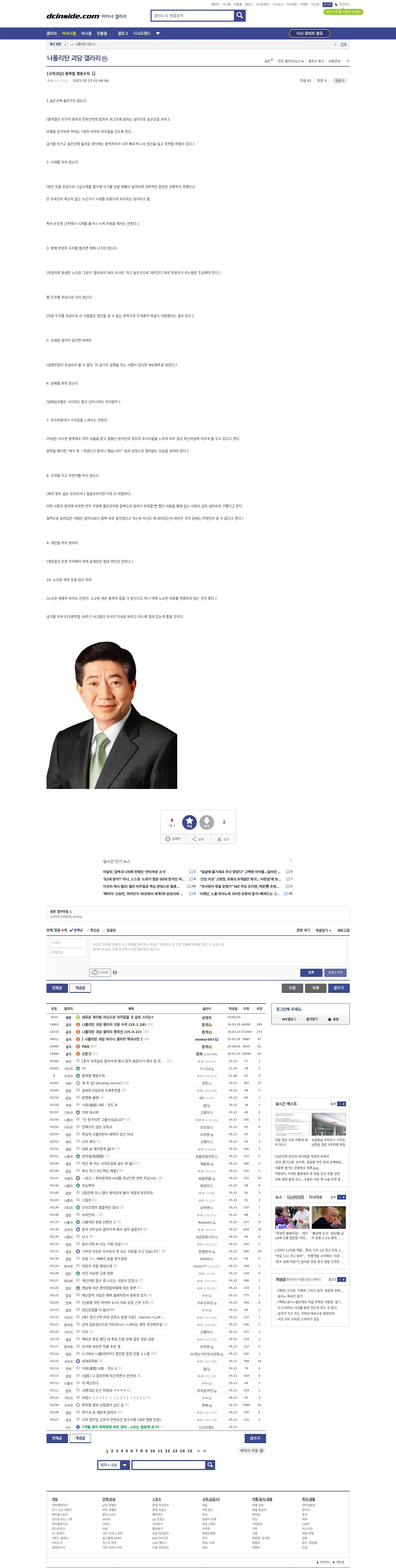
Task: Click the ⓜ minor gallery badge icon
Action: pyautogui.click(x=104, y=59)
